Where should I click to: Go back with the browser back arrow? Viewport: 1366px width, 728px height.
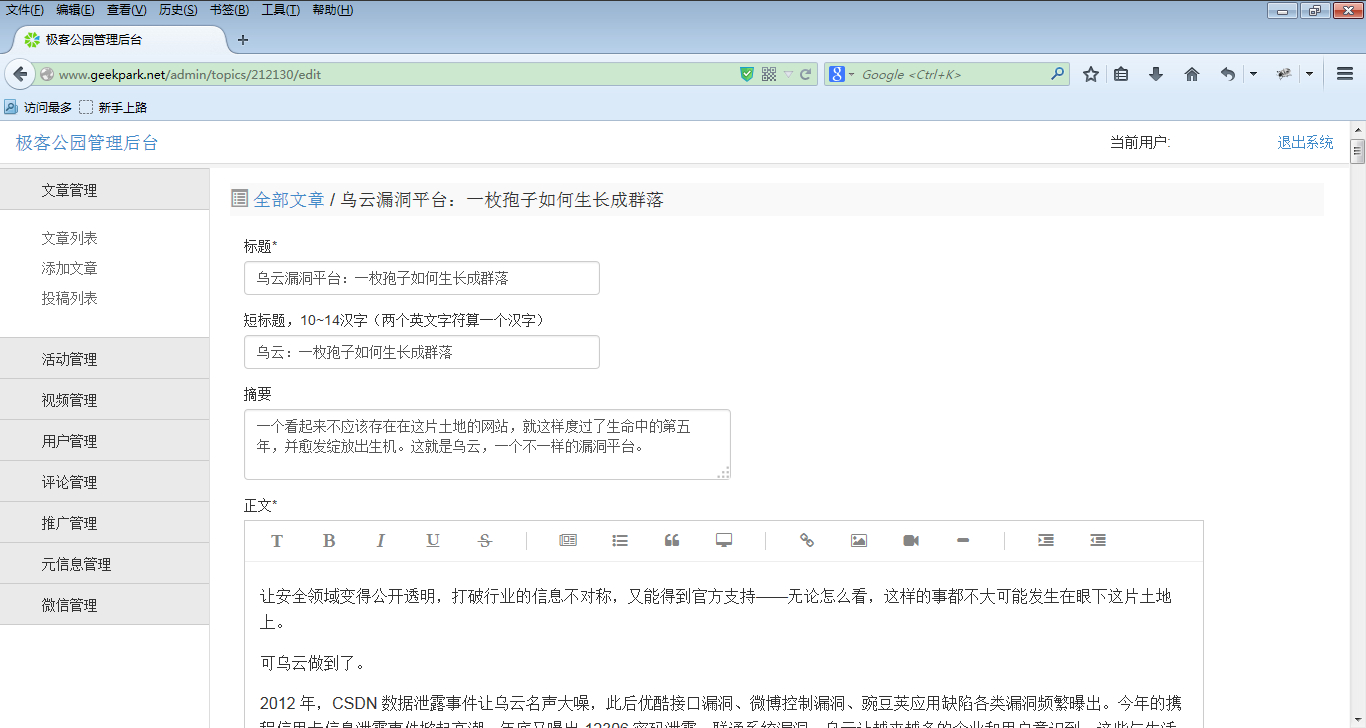tap(19, 74)
